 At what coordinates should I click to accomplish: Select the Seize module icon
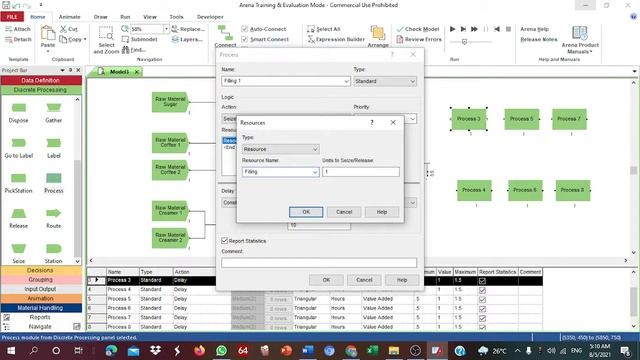pos(18,248)
